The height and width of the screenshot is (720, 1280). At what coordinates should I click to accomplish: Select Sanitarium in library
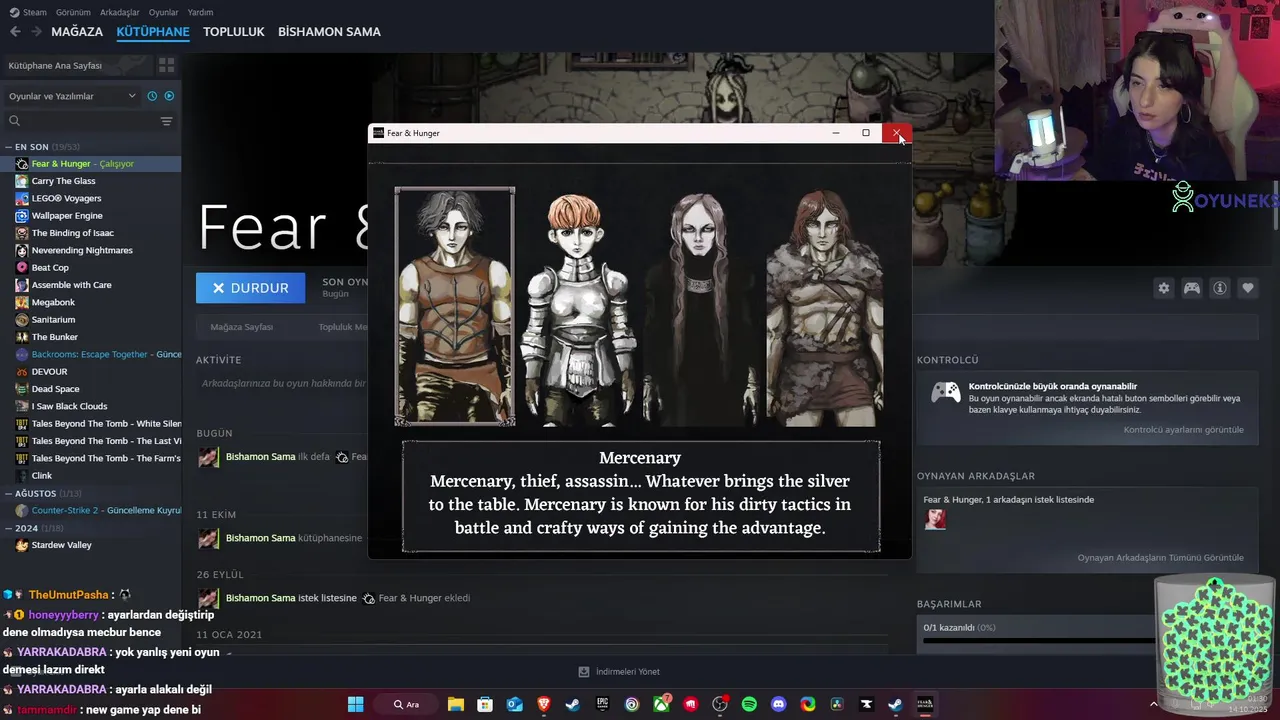90,320
